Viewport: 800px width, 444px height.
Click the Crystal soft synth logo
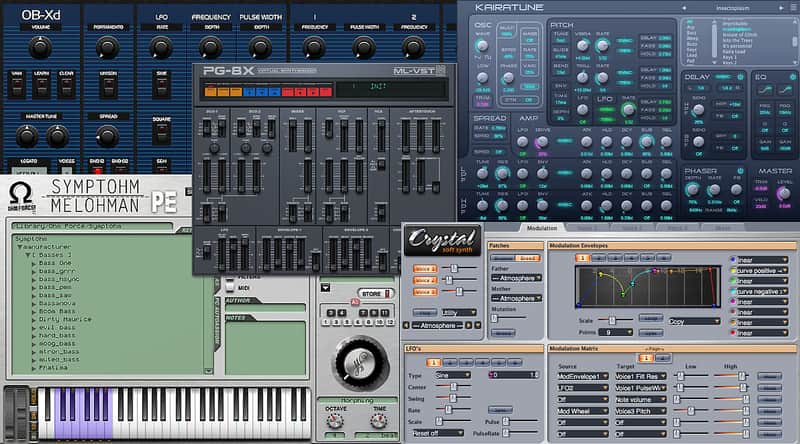(x=443, y=240)
